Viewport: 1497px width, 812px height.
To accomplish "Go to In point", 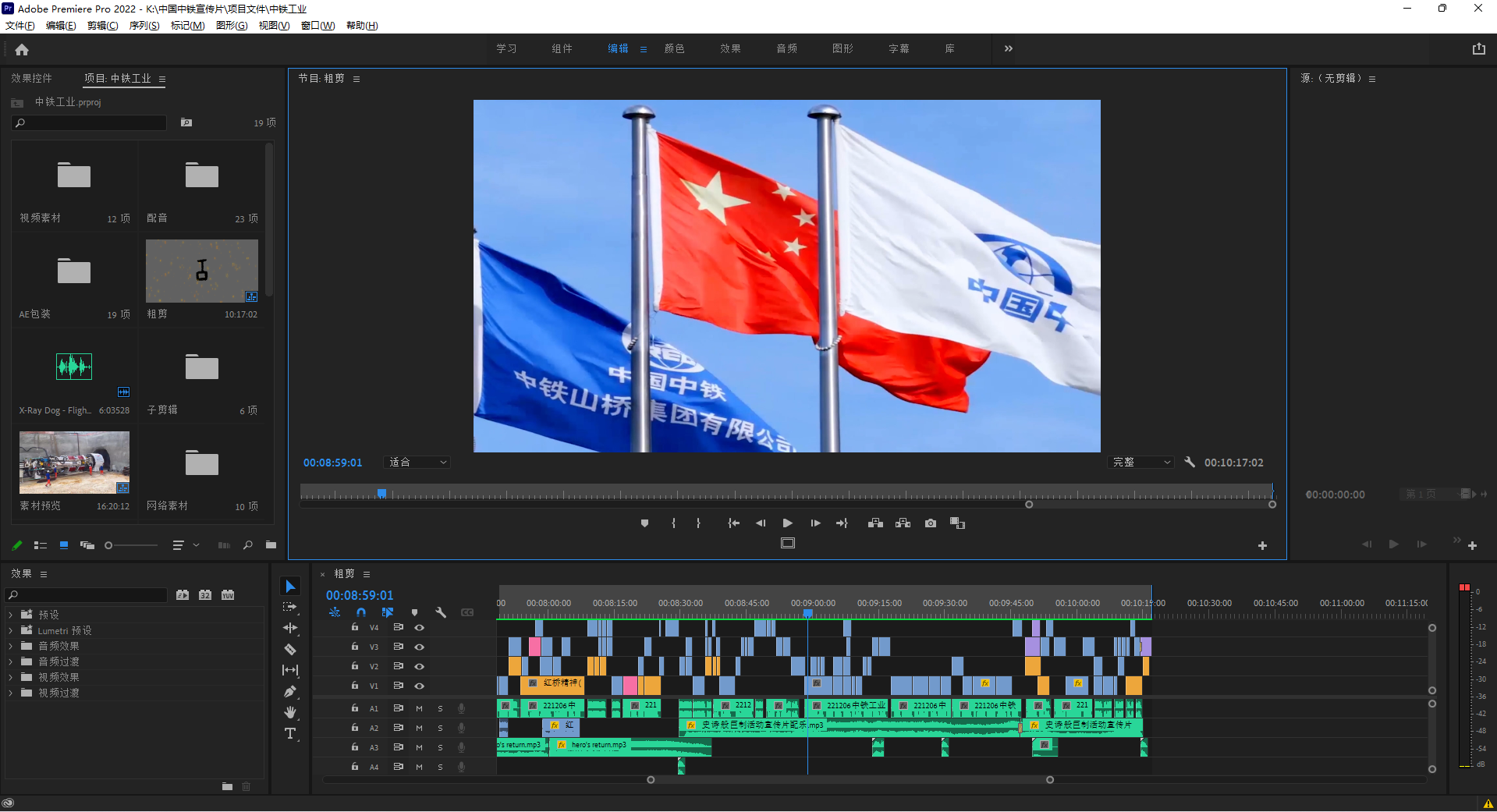I will 733,523.
